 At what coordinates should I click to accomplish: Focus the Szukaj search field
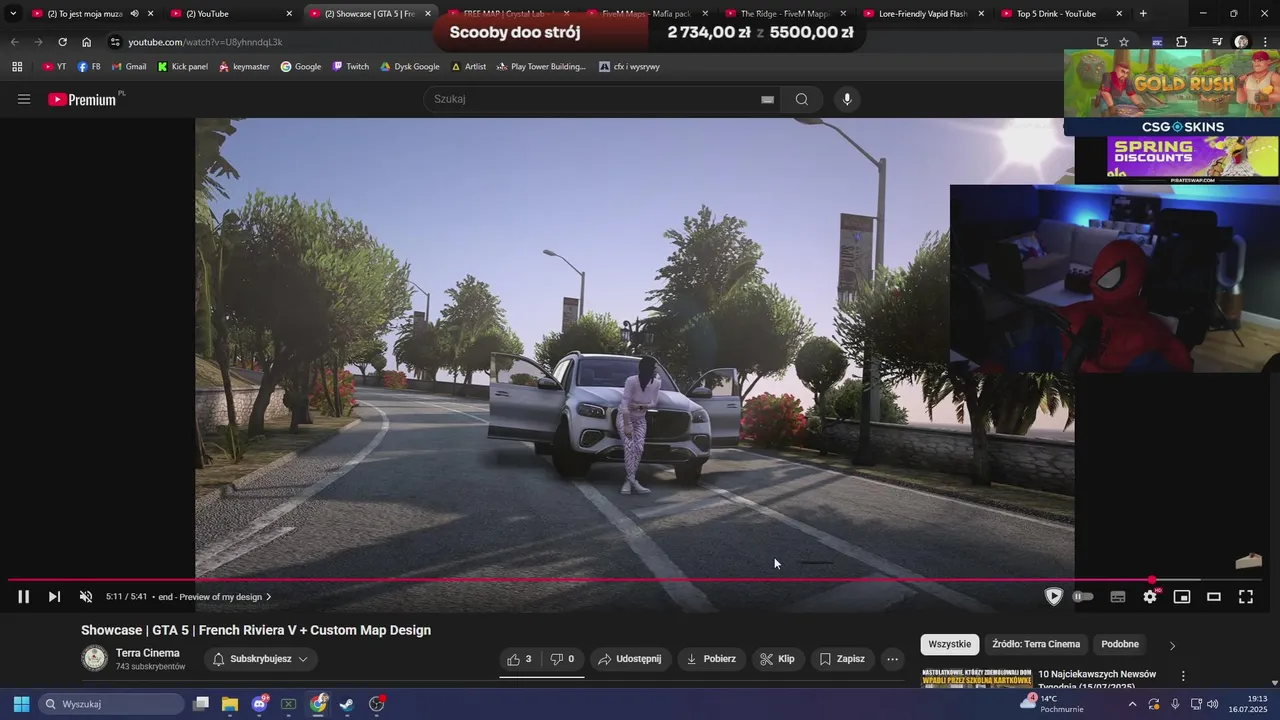592,99
